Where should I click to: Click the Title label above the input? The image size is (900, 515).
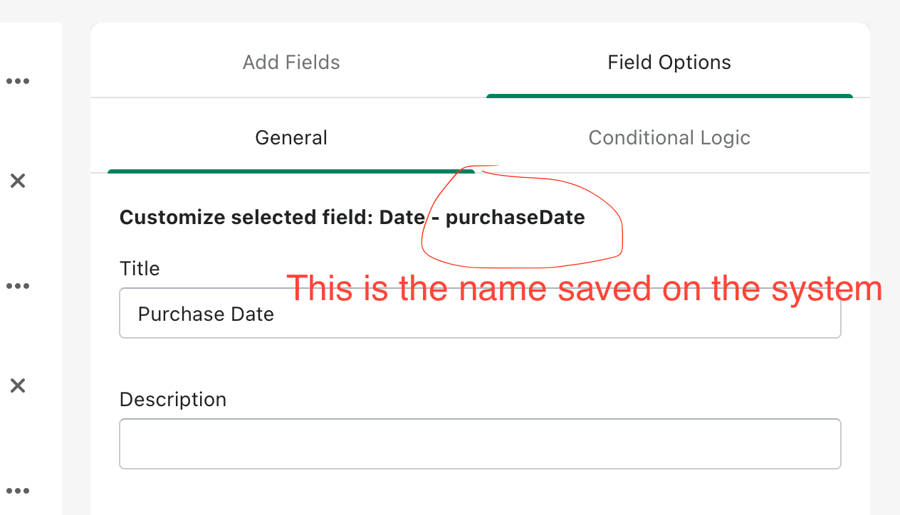pos(139,268)
